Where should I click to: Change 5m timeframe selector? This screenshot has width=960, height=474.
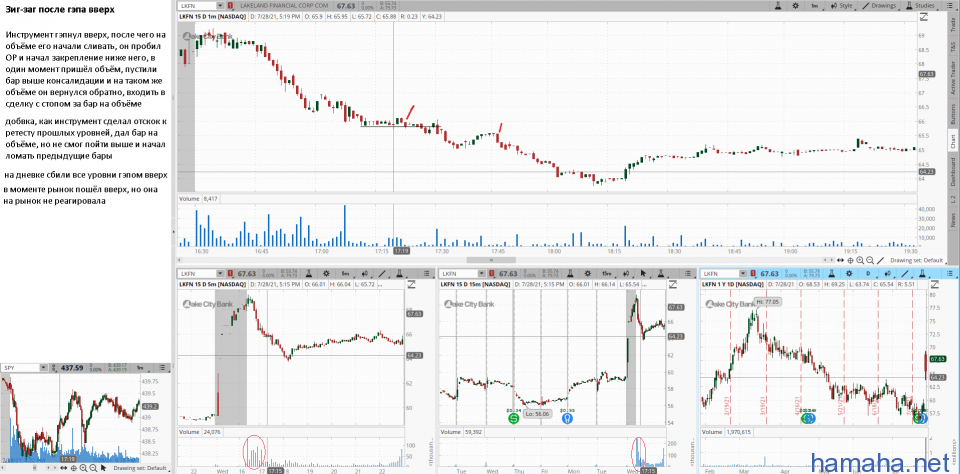pos(346,273)
